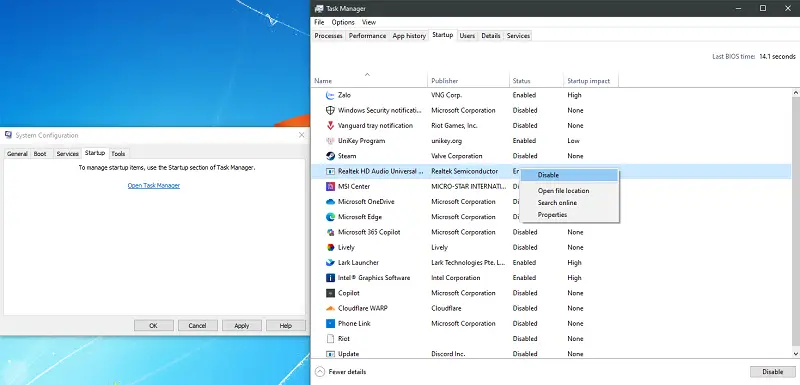The height and width of the screenshot is (385, 800).
Task: Open the File menu in Task Manager
Action: (319, 22)
